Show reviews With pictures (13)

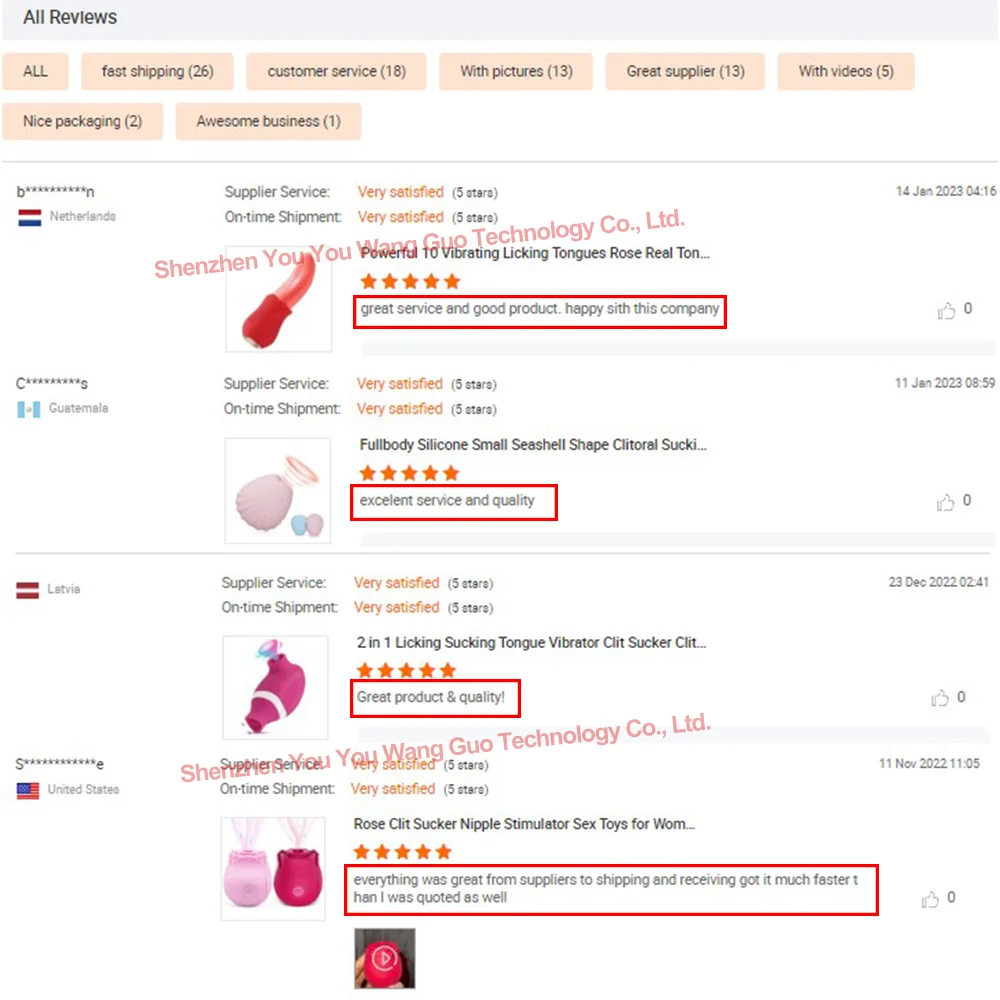pyautogui.click(x=516, y=71)
